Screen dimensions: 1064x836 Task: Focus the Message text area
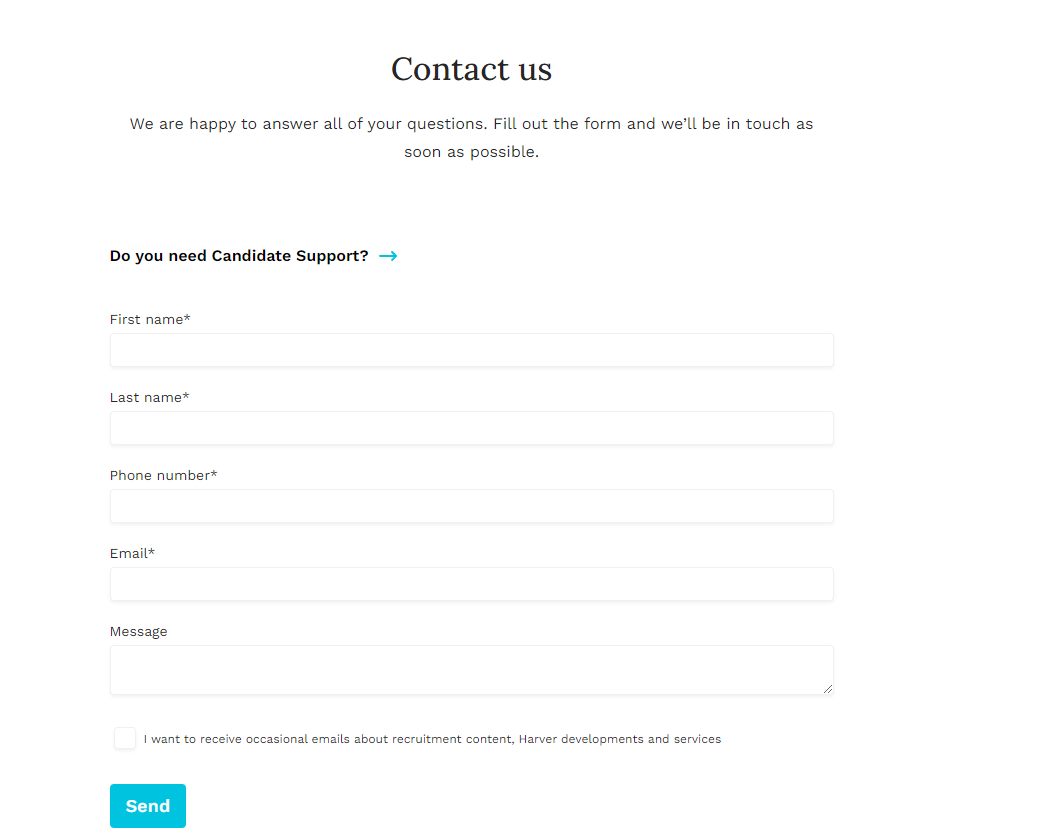pyautogui.click(x=471, y=669)
